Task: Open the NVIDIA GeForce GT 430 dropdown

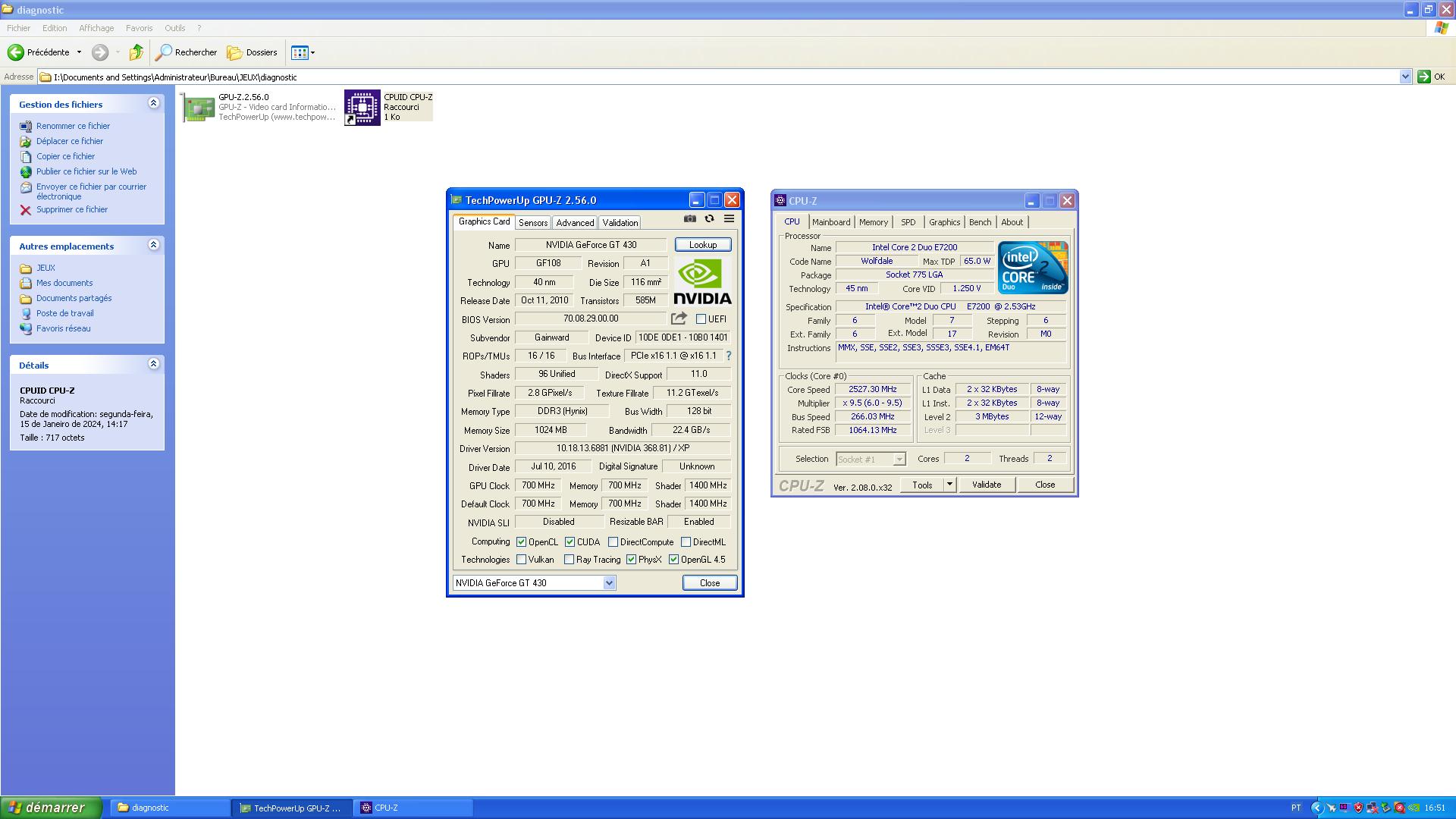Action: tap(609, 583)
